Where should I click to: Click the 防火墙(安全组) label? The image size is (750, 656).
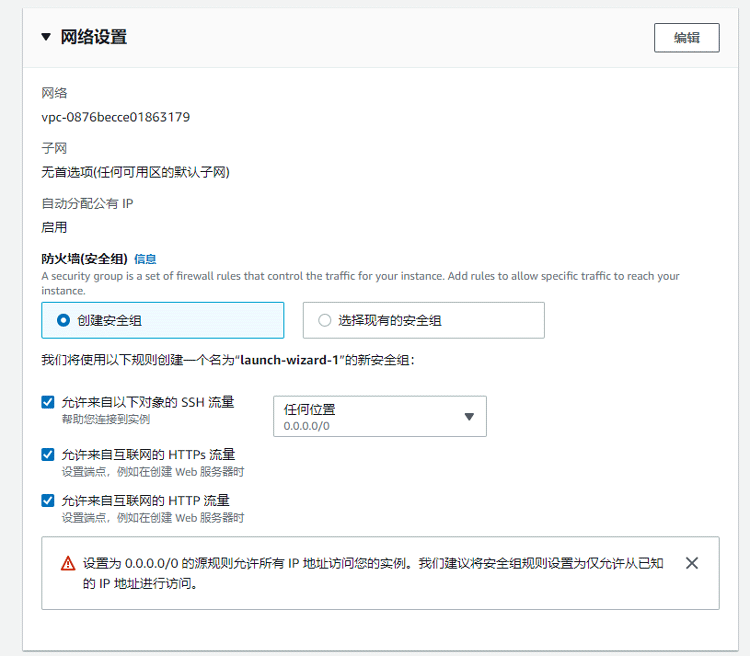click(84, 259)
